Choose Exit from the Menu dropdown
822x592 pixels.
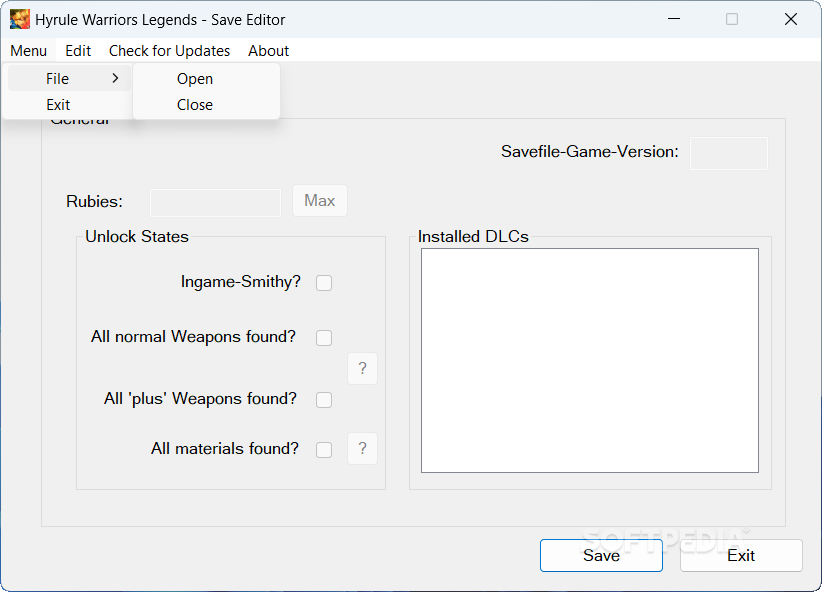[69, 105]
